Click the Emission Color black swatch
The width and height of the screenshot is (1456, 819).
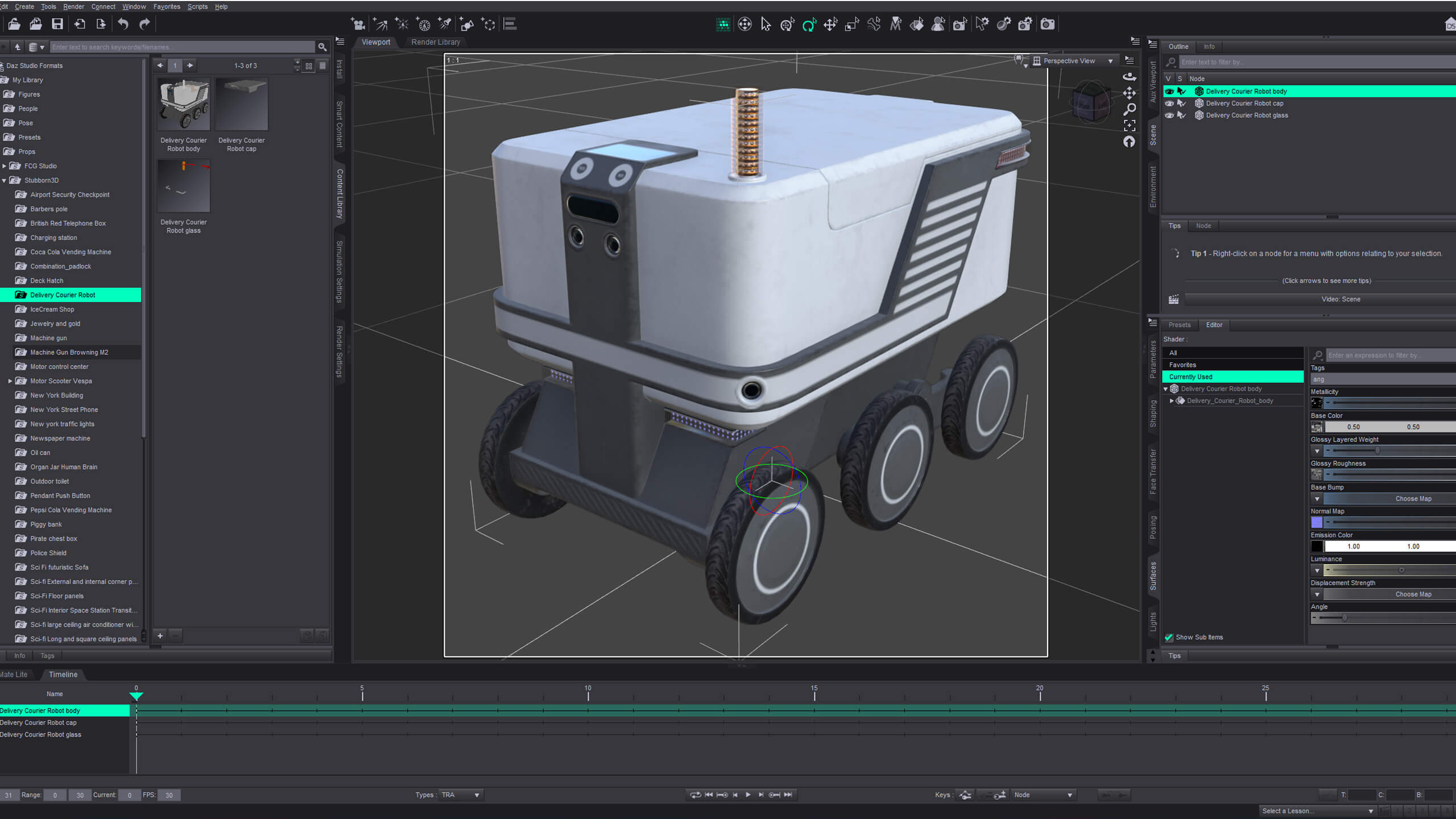click(x=1317, y=547)
